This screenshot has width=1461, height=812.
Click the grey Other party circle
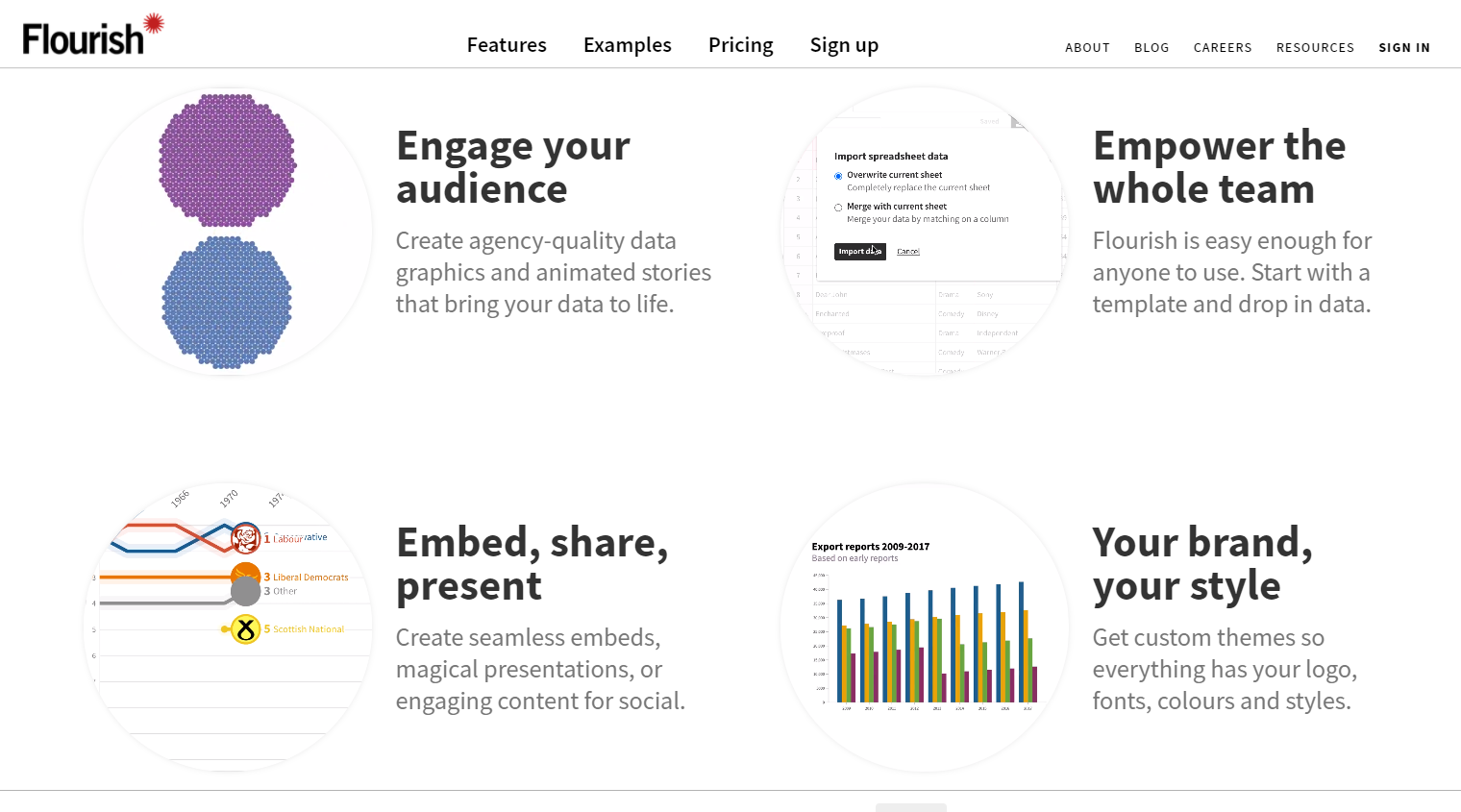[x=246, y=592]
